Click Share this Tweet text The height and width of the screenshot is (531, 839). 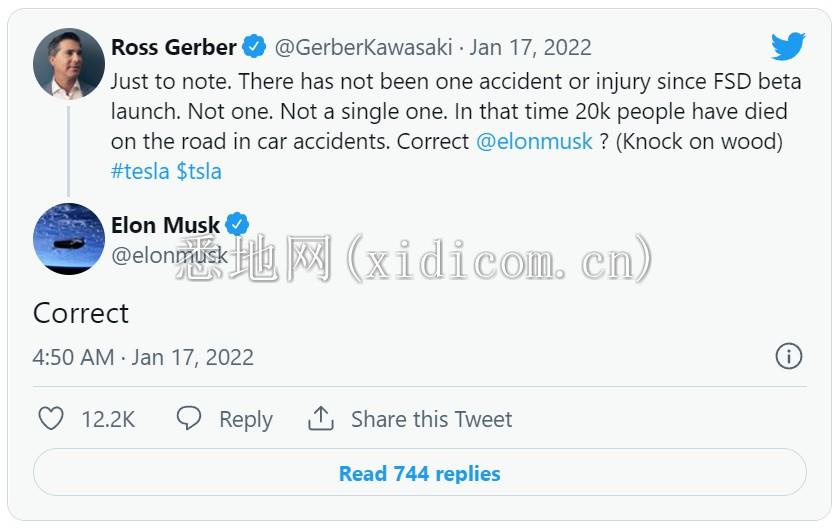pyautogui.click(x=431, y=419)
